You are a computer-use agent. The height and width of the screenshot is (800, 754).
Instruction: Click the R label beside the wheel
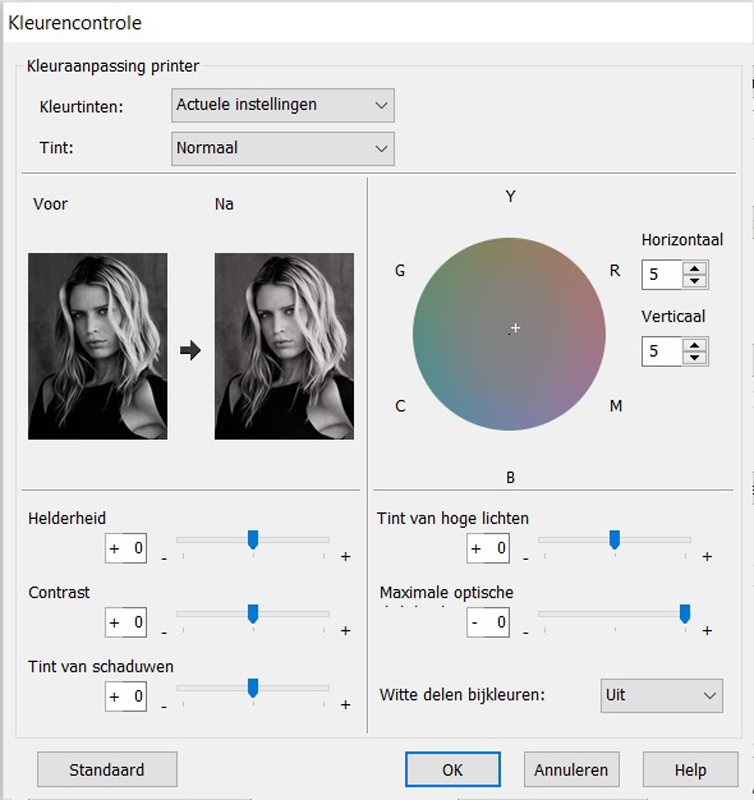615,270
